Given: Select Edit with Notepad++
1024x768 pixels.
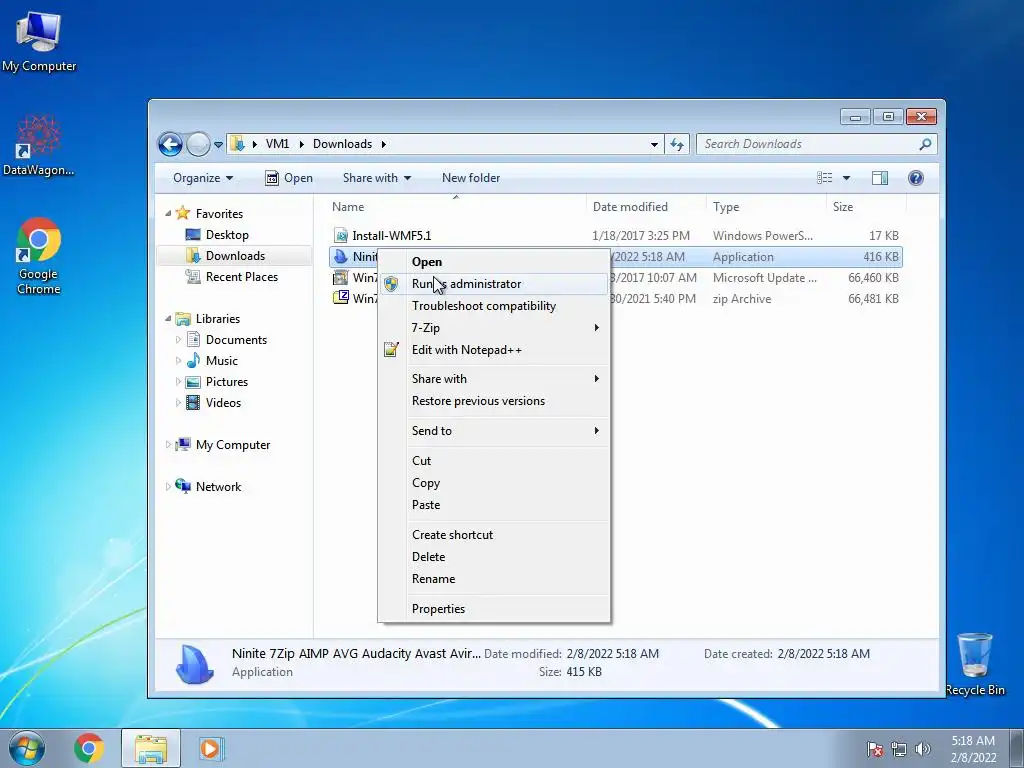Looking at the screenshot, I should (494, 350).
